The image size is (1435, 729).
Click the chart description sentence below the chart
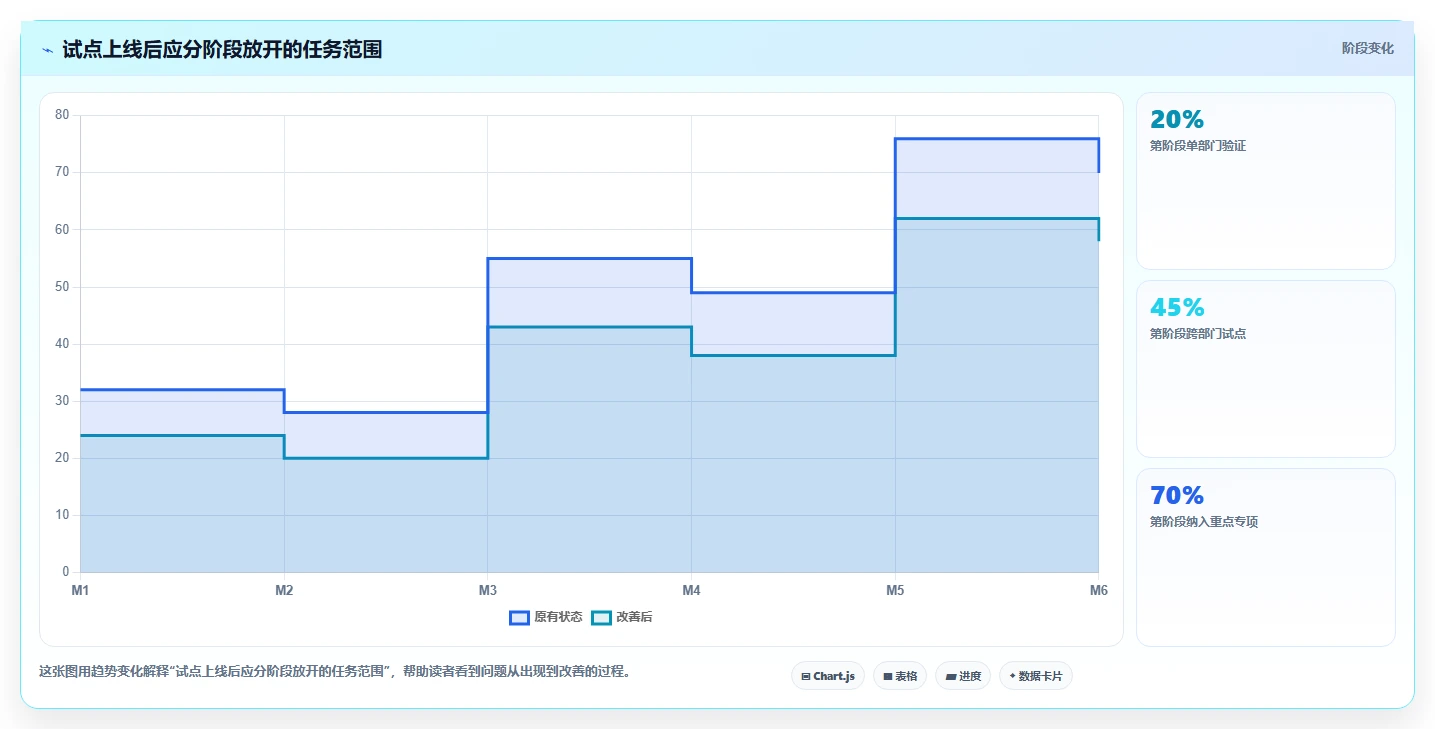tap(335, 672)
